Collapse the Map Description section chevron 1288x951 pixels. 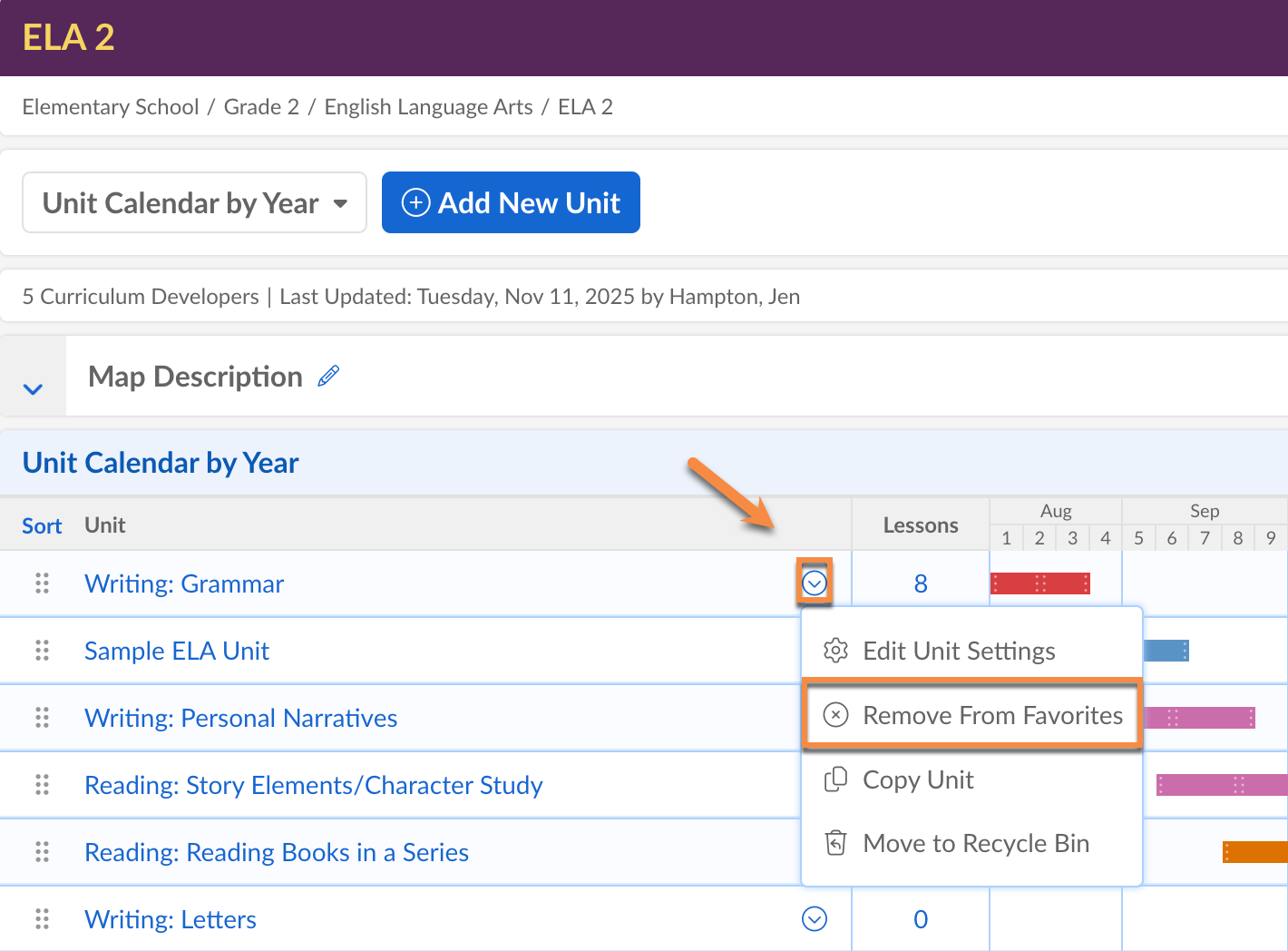click(33, 389)
